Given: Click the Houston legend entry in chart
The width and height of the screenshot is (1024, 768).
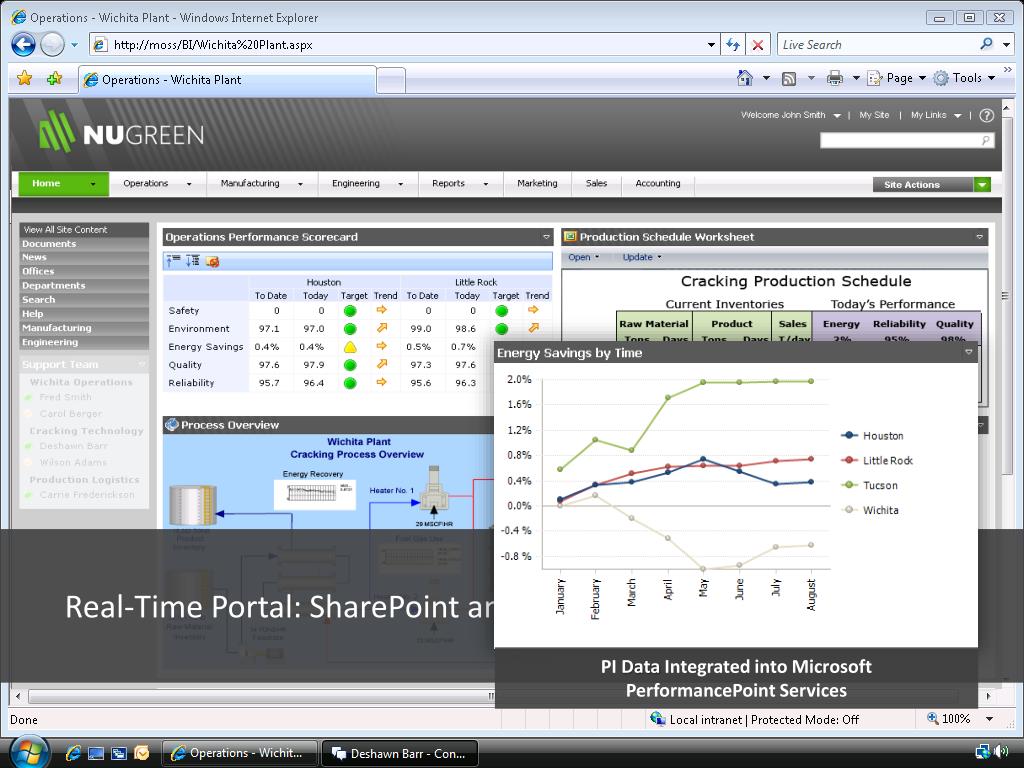Looking at the screenshot, I should coord(872,436).
